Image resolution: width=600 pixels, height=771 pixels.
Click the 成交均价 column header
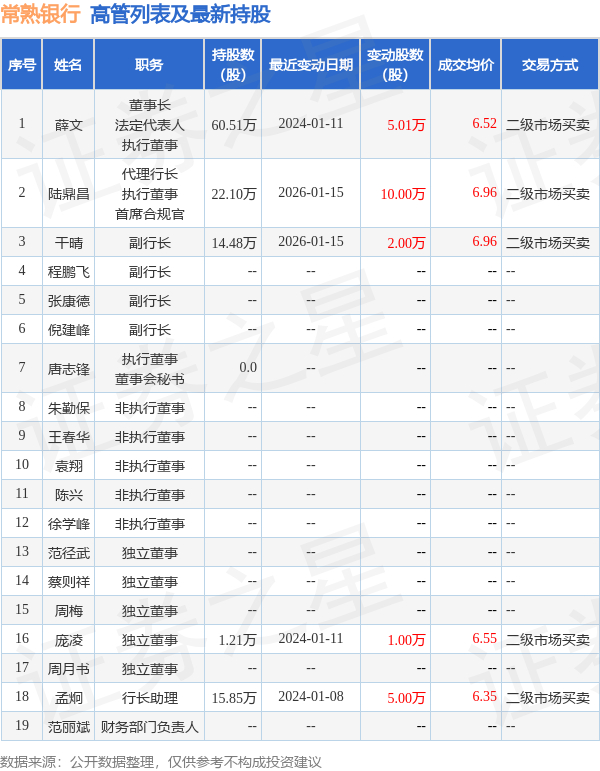click(466, 64)
